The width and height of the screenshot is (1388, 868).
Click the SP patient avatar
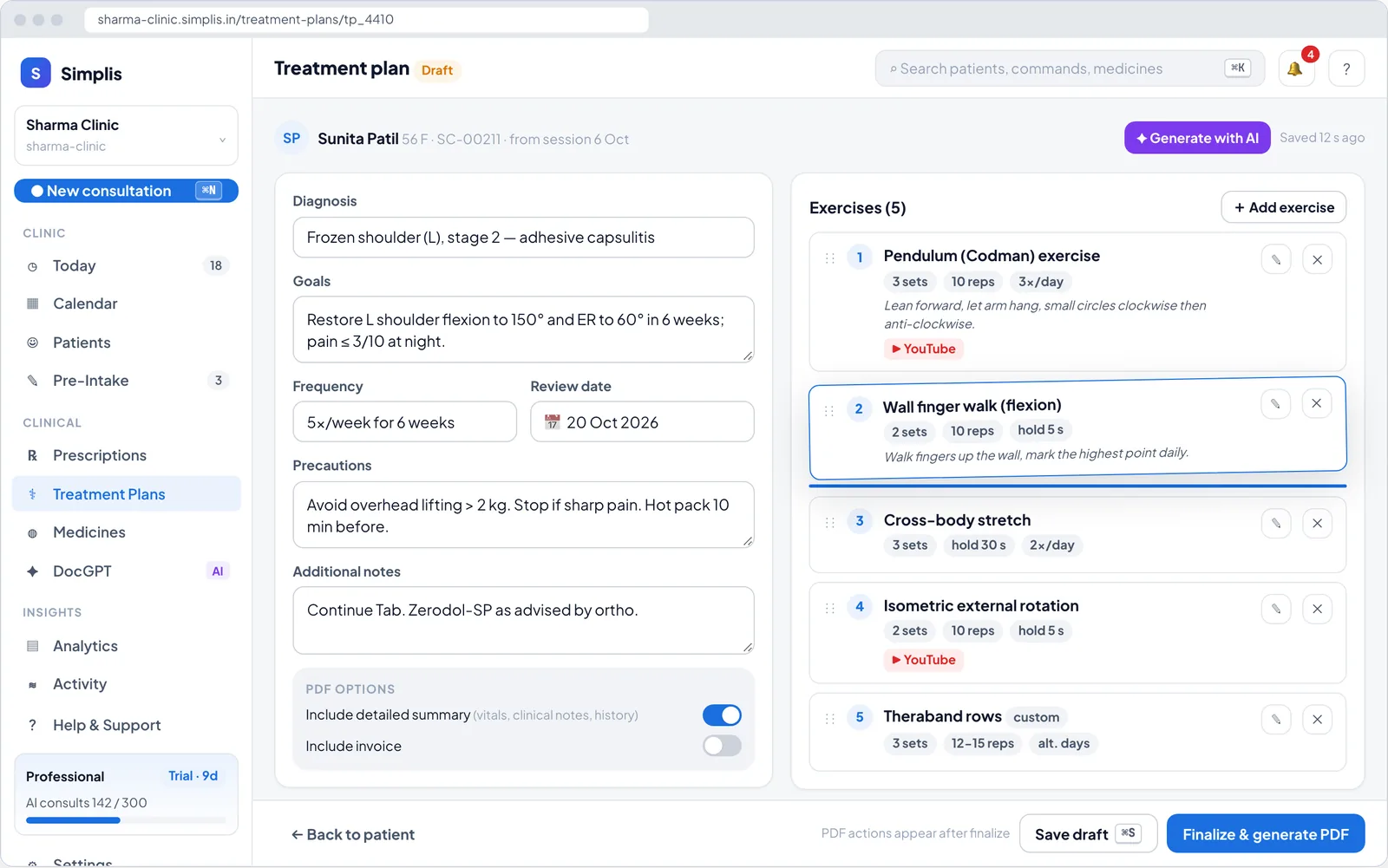tap(291, 139)
